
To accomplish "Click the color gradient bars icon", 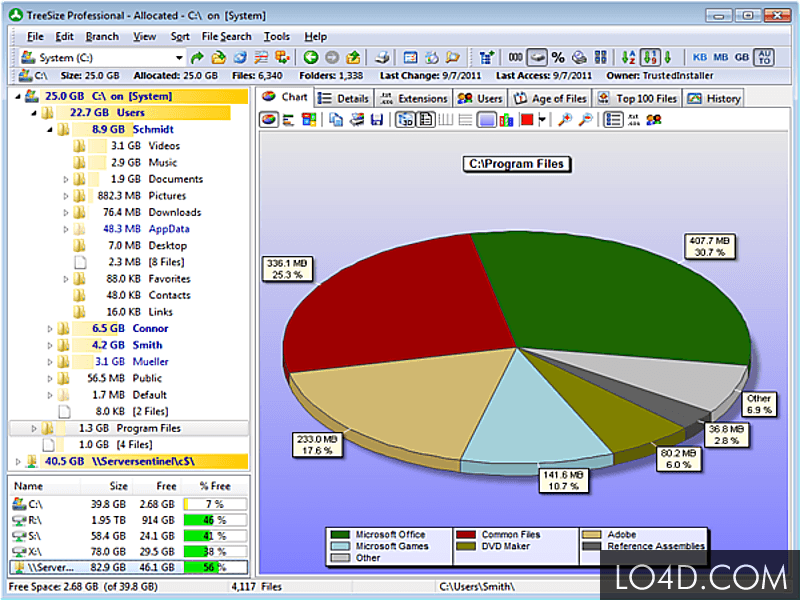I will 506,120.
